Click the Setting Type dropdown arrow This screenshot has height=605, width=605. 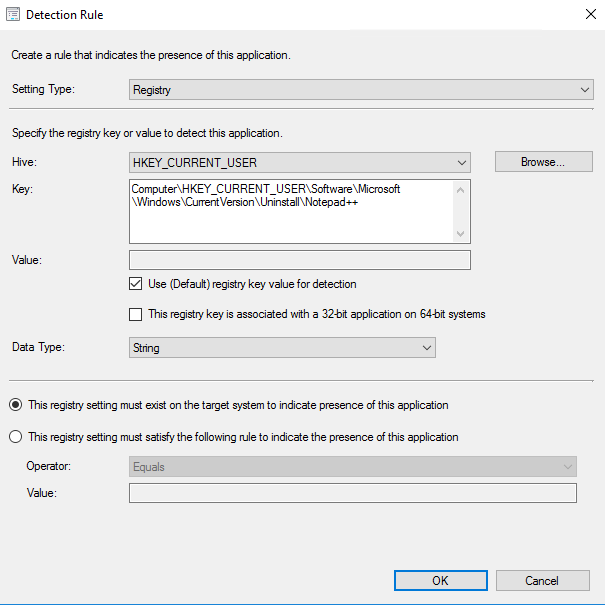pyautogui.click(x=585, y=90)
